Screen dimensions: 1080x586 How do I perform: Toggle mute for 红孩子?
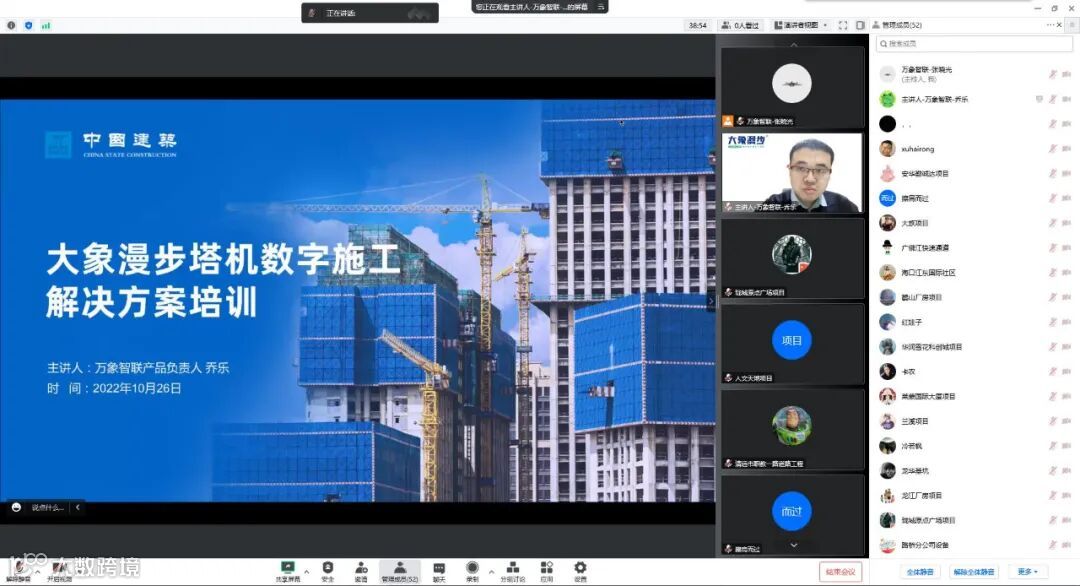(1052, 322)
